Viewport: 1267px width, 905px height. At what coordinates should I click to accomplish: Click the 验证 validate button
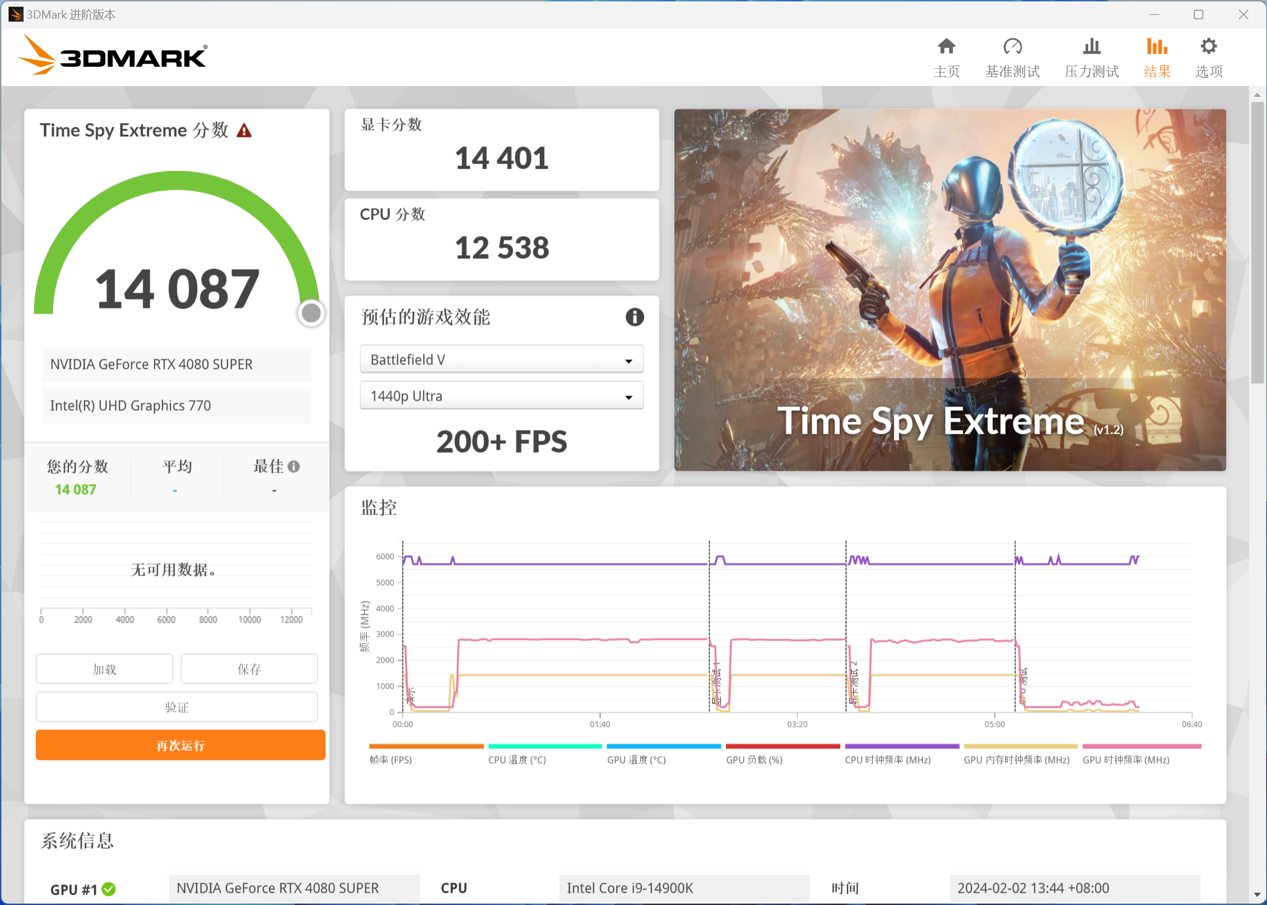[176, 706]
